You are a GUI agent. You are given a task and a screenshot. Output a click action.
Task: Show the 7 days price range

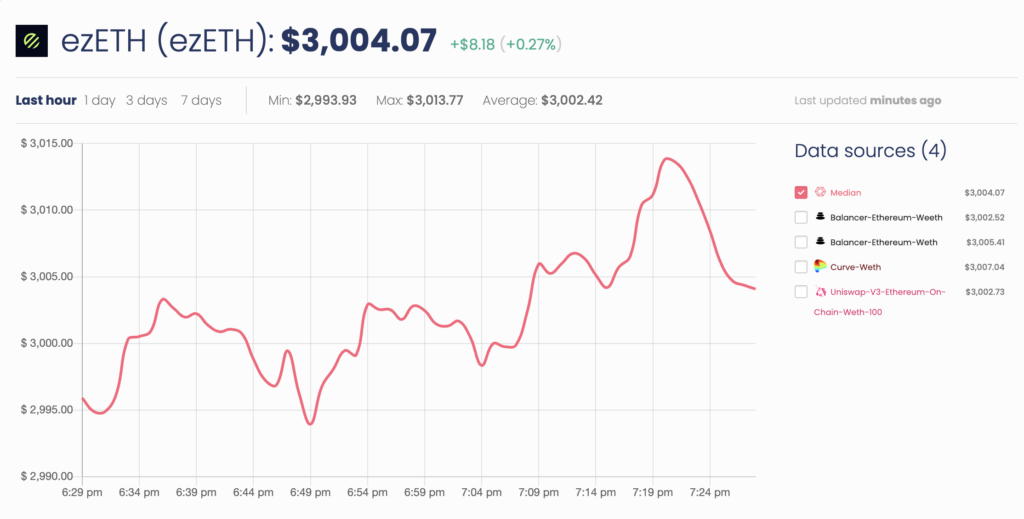click(x=201, y=100)
